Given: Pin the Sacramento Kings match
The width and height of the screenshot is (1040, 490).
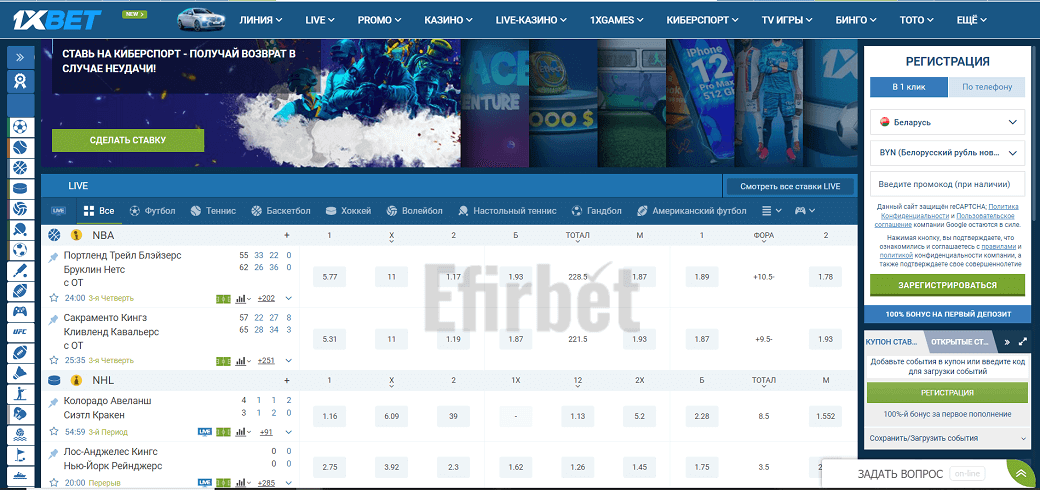Looking at the screenshot, I should point(54,320).
